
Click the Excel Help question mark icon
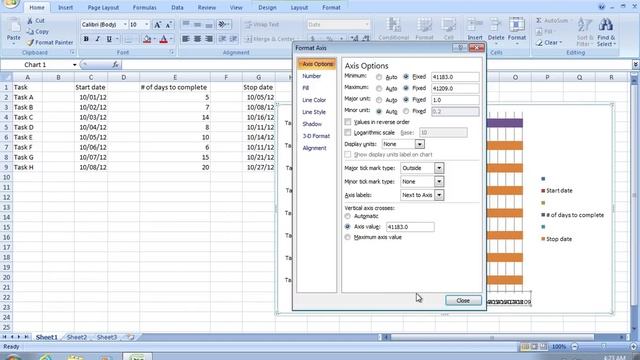pos(601,7)
